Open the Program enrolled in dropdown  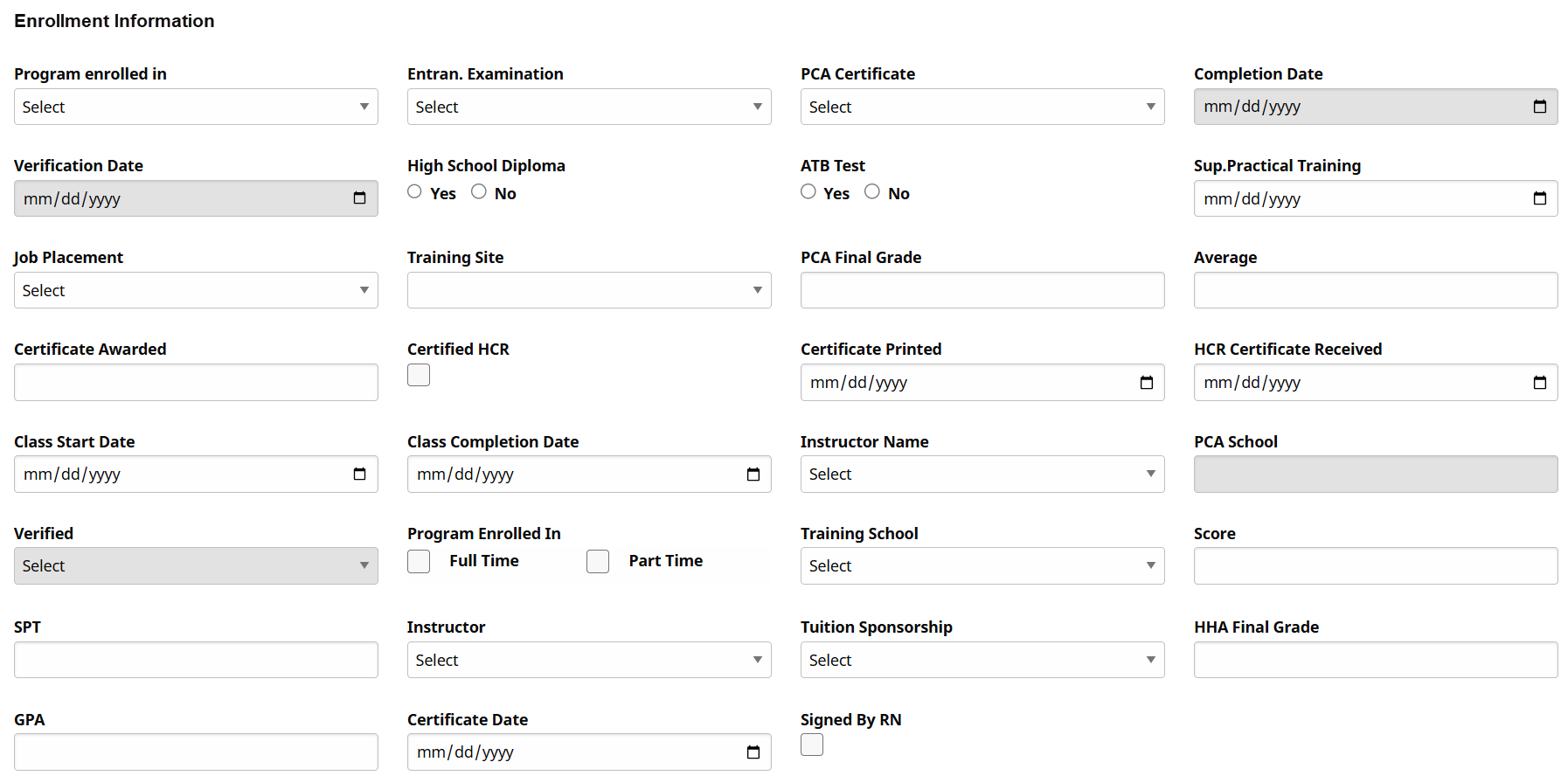[196, 106]
